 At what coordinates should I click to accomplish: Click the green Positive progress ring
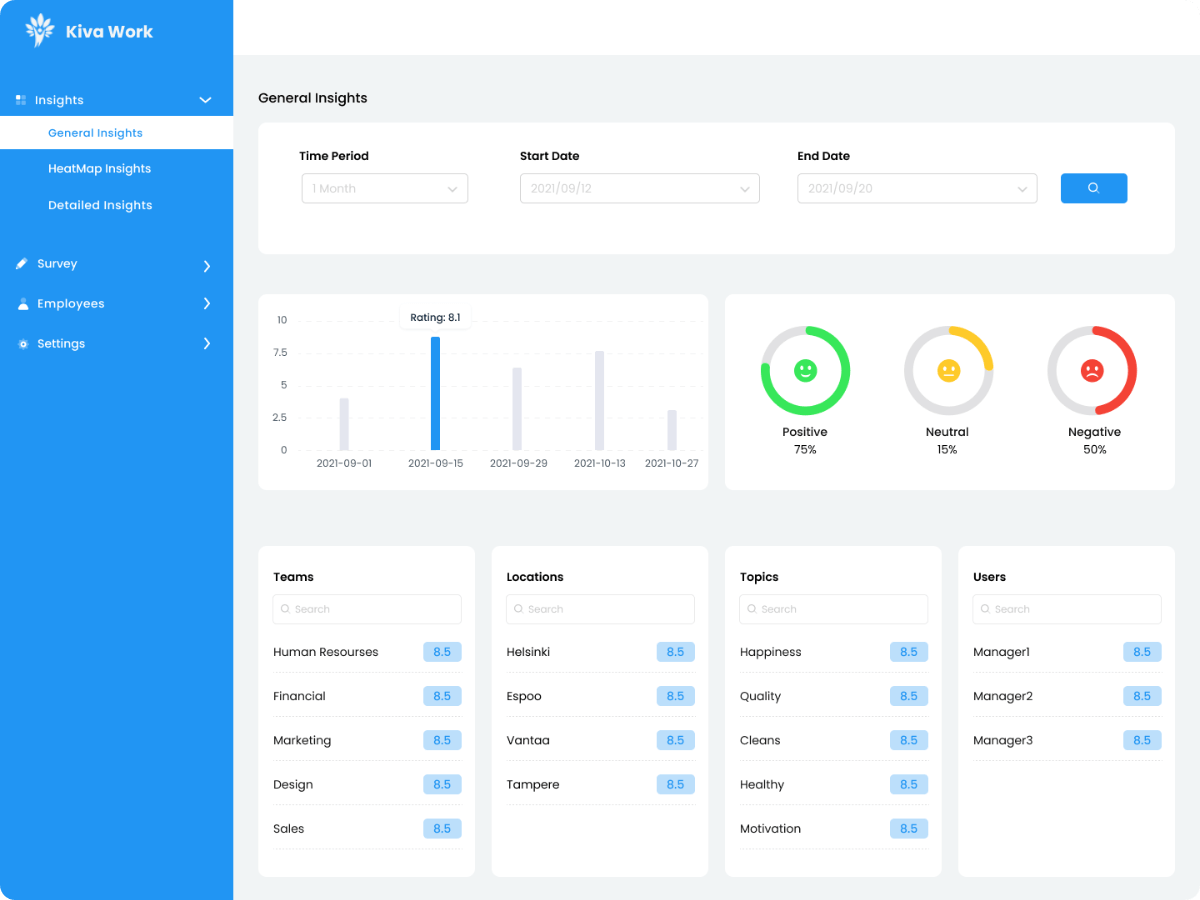pos(805,371)
